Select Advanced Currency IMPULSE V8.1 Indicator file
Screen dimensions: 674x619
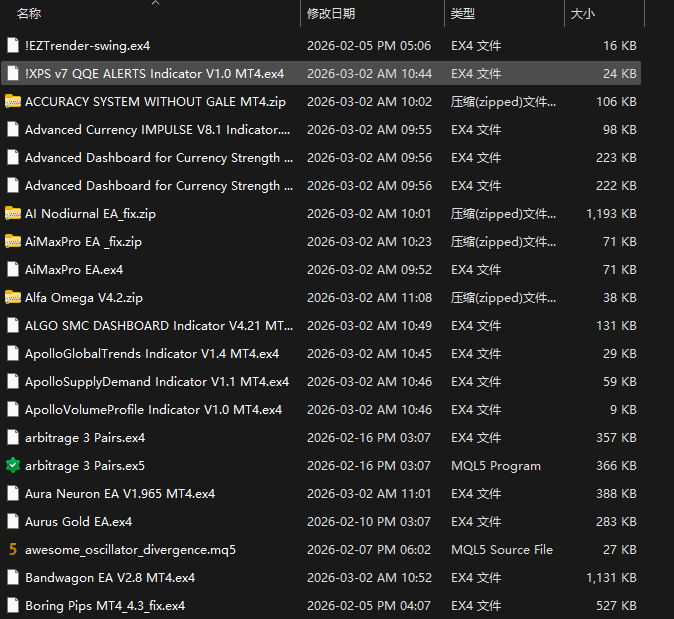(157, 129)
